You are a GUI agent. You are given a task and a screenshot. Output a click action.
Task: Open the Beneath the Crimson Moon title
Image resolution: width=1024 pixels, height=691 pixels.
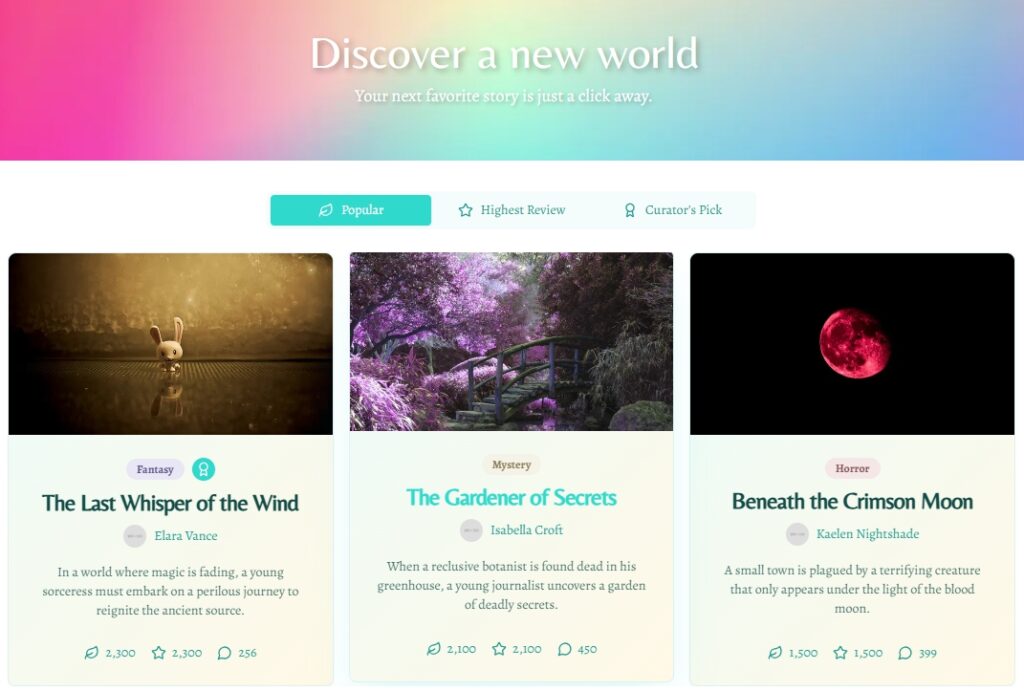[852, 501]
